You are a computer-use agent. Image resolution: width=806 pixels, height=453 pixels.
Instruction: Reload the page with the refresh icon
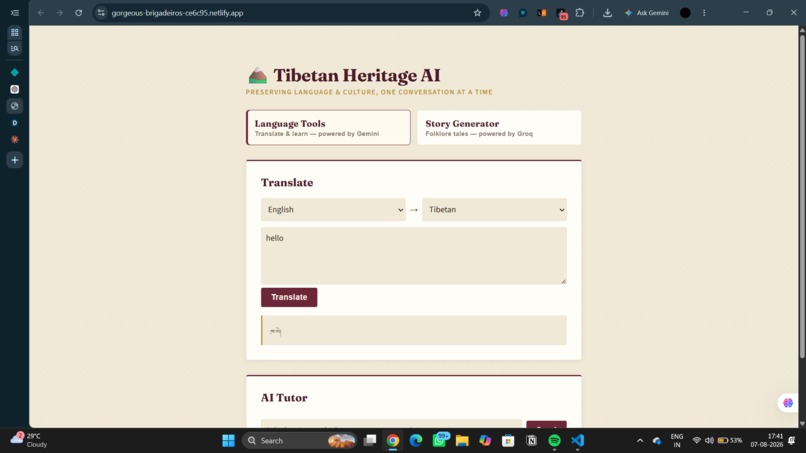point(79,13)
